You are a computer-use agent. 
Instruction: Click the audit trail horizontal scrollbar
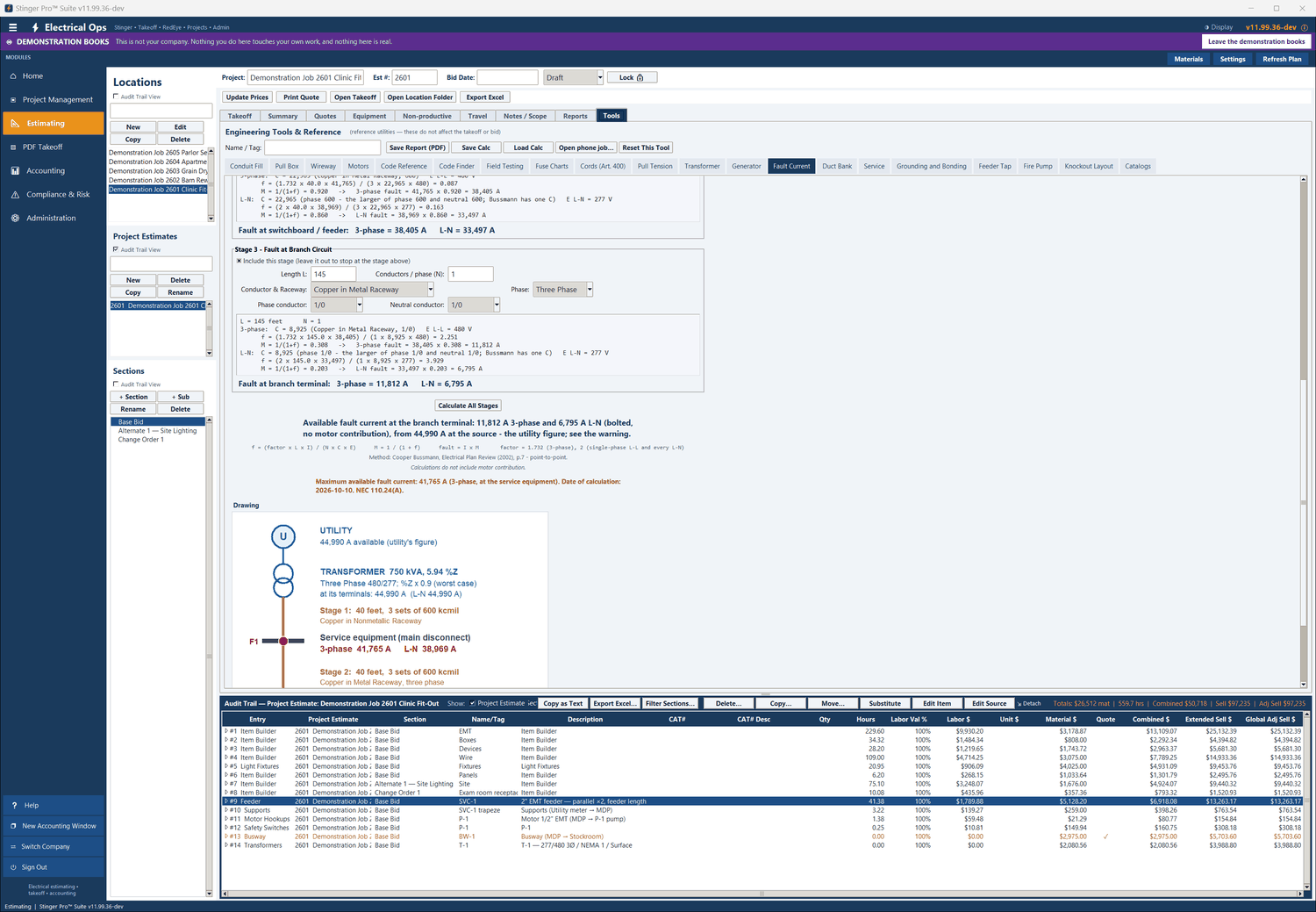762,894
